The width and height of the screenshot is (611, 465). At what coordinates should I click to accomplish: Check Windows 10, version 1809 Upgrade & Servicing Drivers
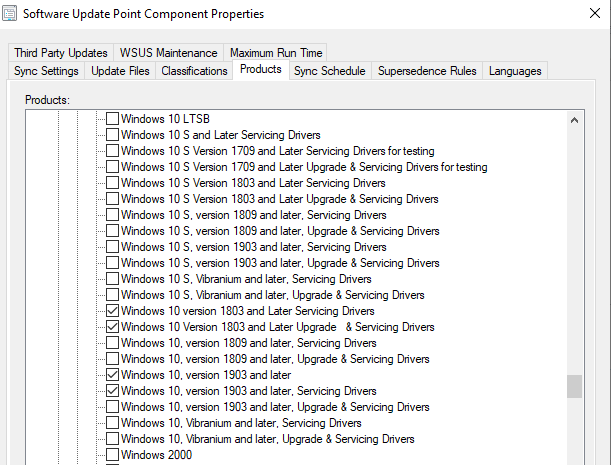(x=113, y=358)
